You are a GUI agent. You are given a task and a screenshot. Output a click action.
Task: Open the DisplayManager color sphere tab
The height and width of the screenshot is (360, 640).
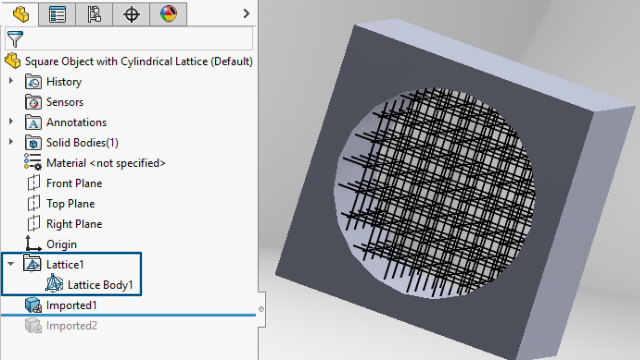pos(169,14)
